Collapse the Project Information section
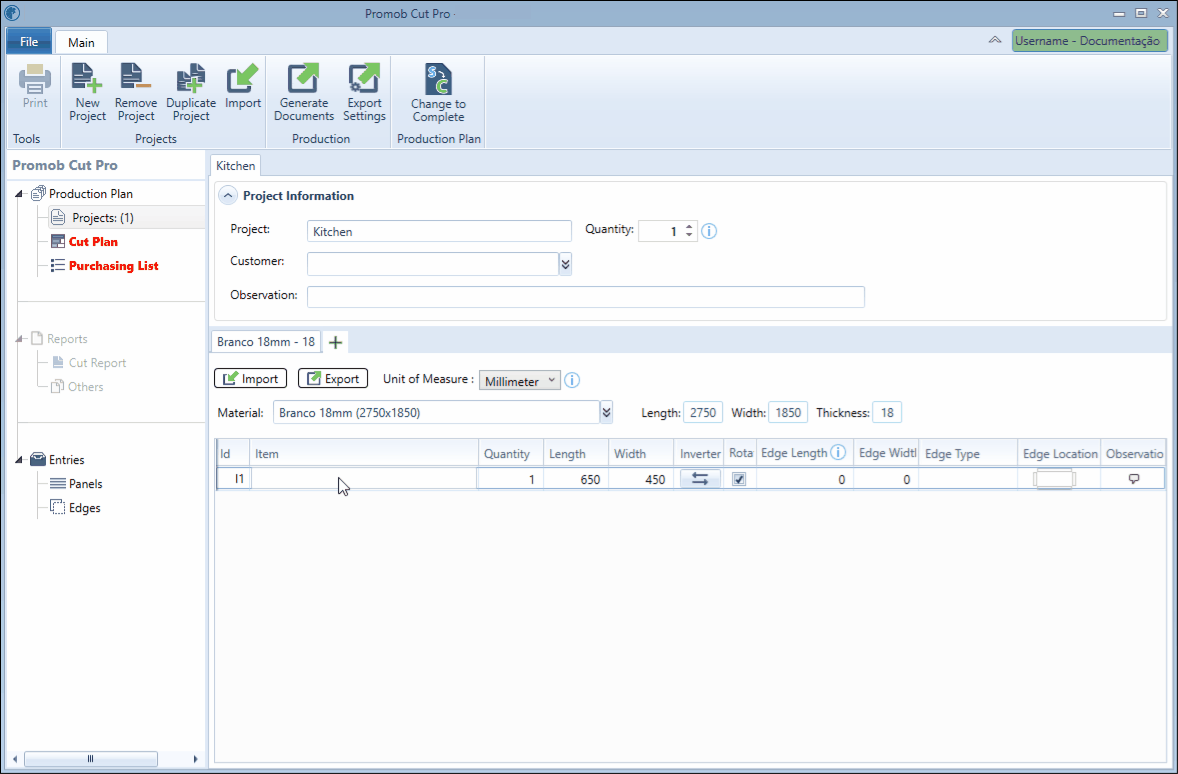This screenshot has height=774, width=1178. [x=228, y=195]
